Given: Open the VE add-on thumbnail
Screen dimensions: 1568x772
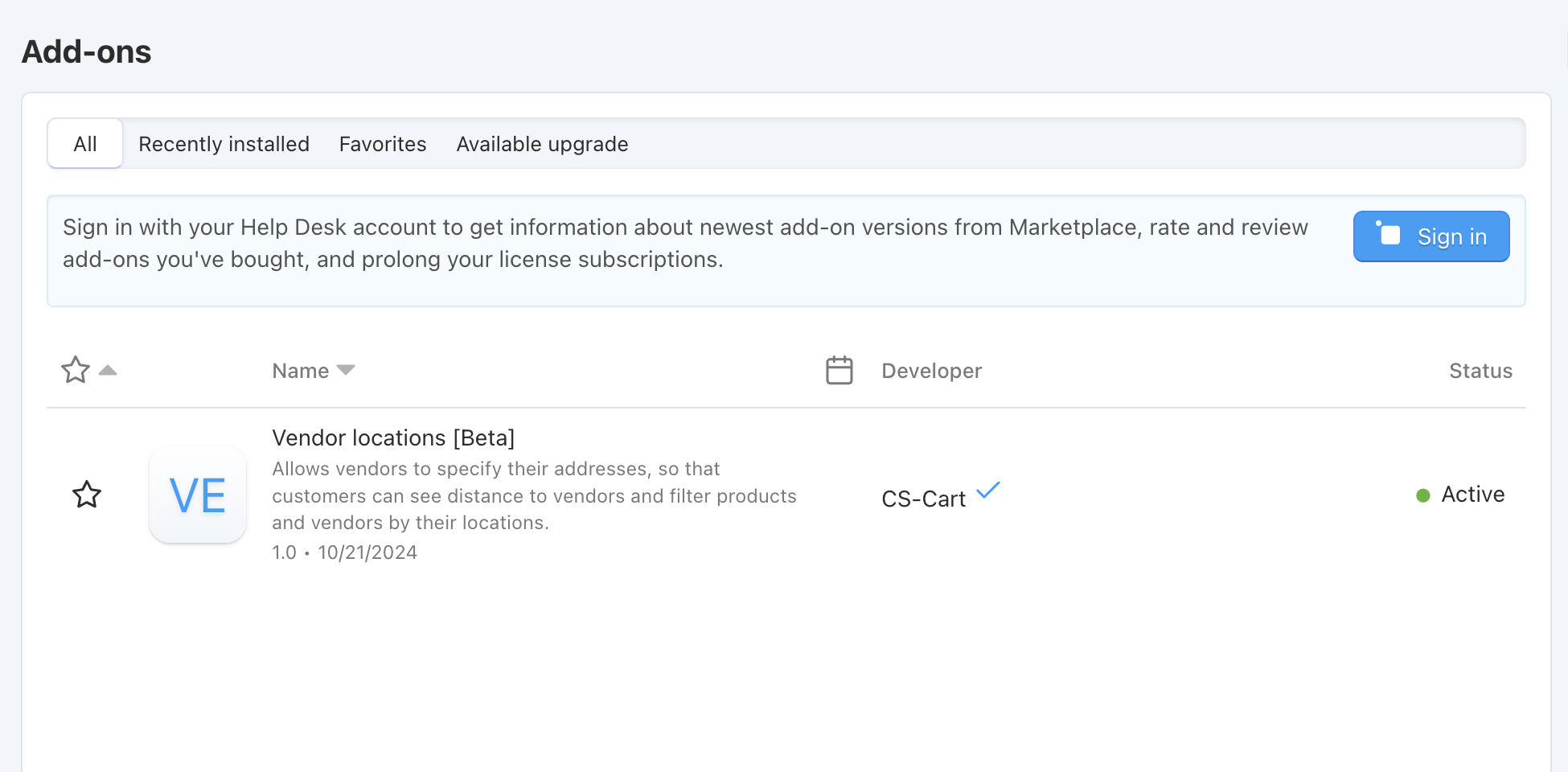Looking at the screenshot, I should 198,495.
